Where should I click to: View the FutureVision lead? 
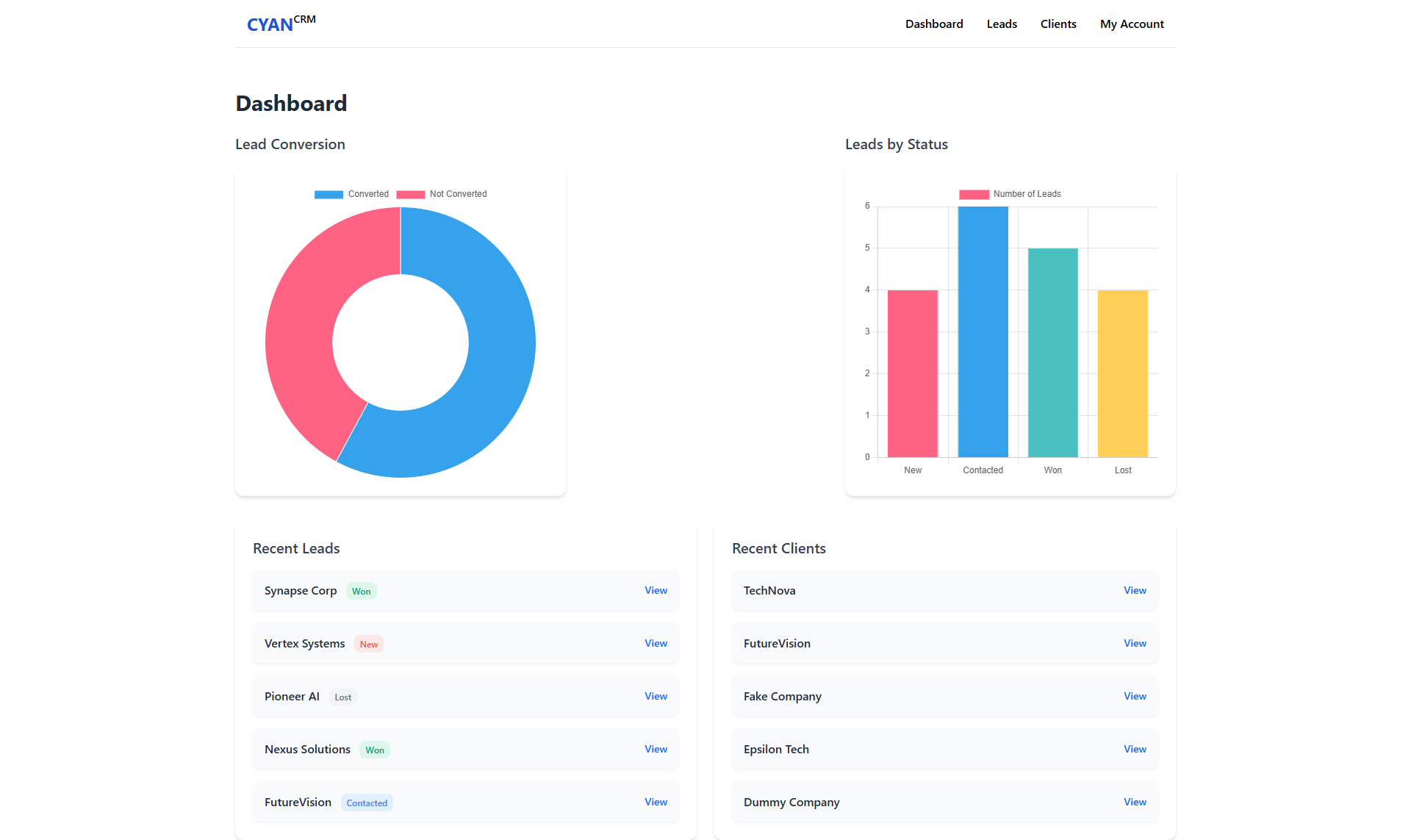coord(656,802)
